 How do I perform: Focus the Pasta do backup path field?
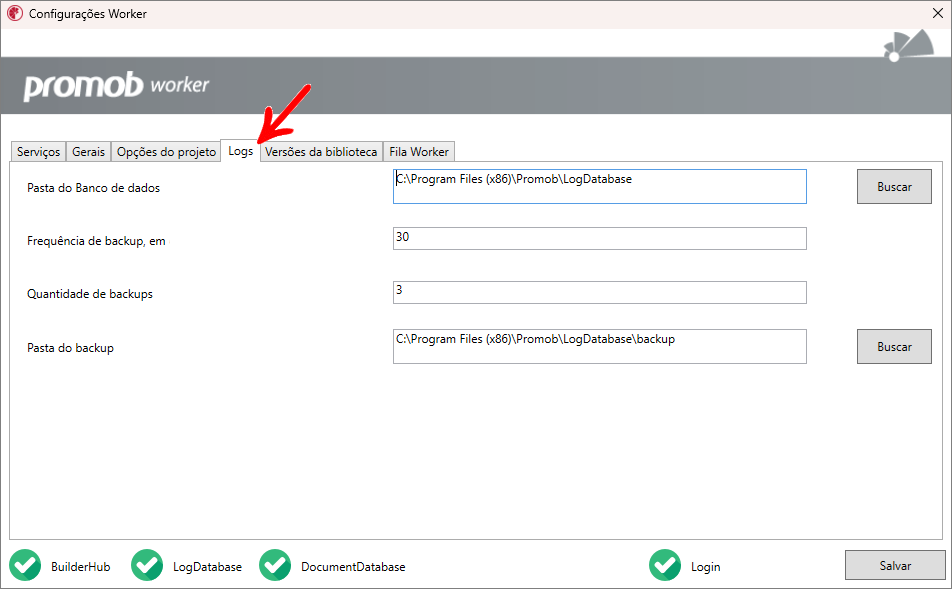click(600, 347)
